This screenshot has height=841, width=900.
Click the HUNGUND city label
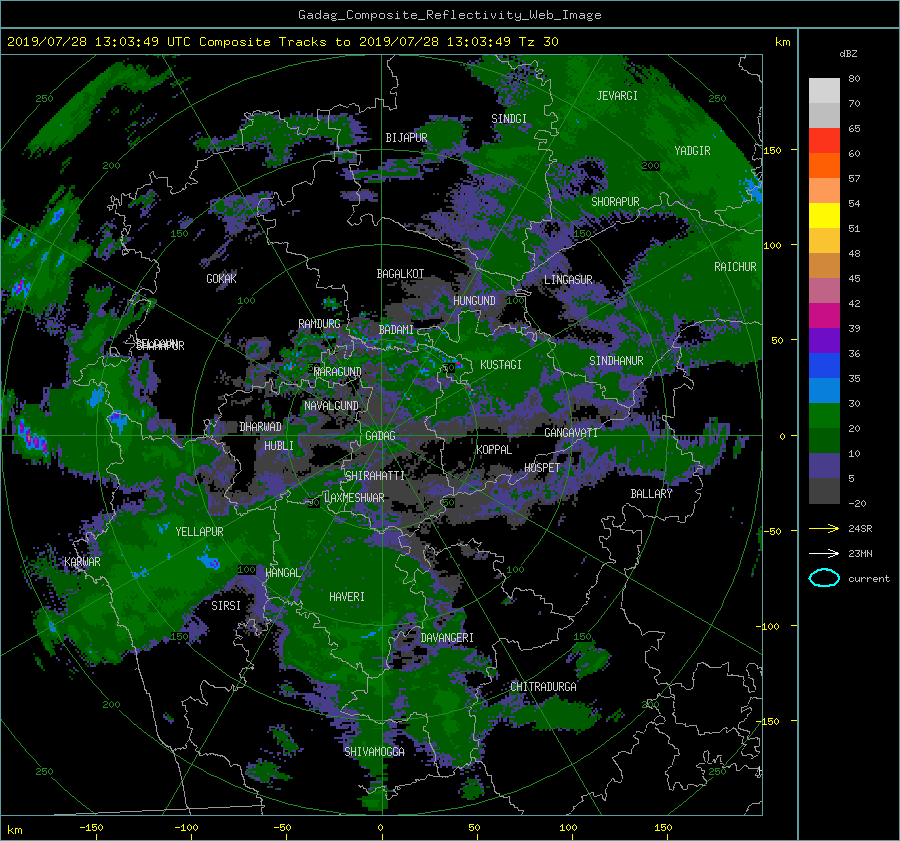[x=474, y=300]
